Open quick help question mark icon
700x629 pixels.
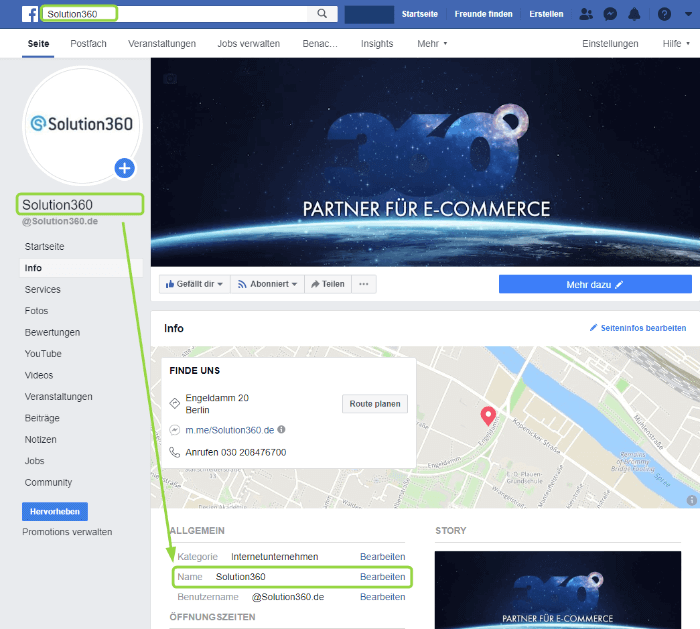(x=664, y=14)
